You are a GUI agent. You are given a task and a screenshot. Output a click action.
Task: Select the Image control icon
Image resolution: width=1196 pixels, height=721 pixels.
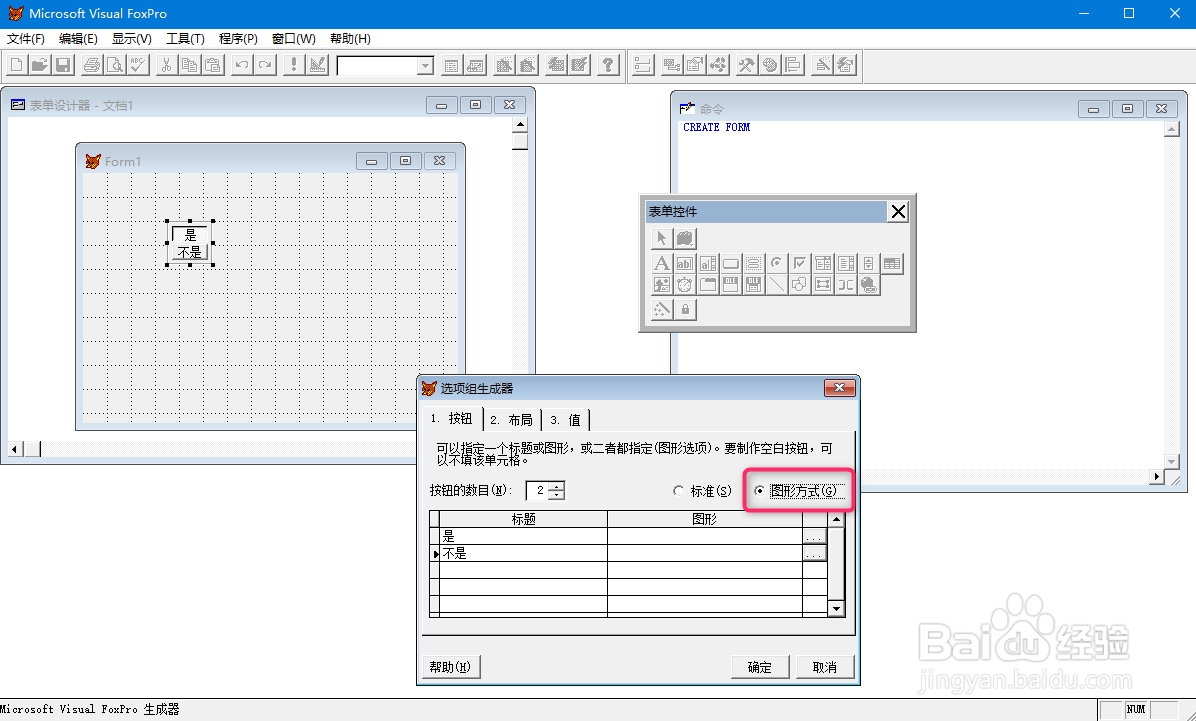661,285
